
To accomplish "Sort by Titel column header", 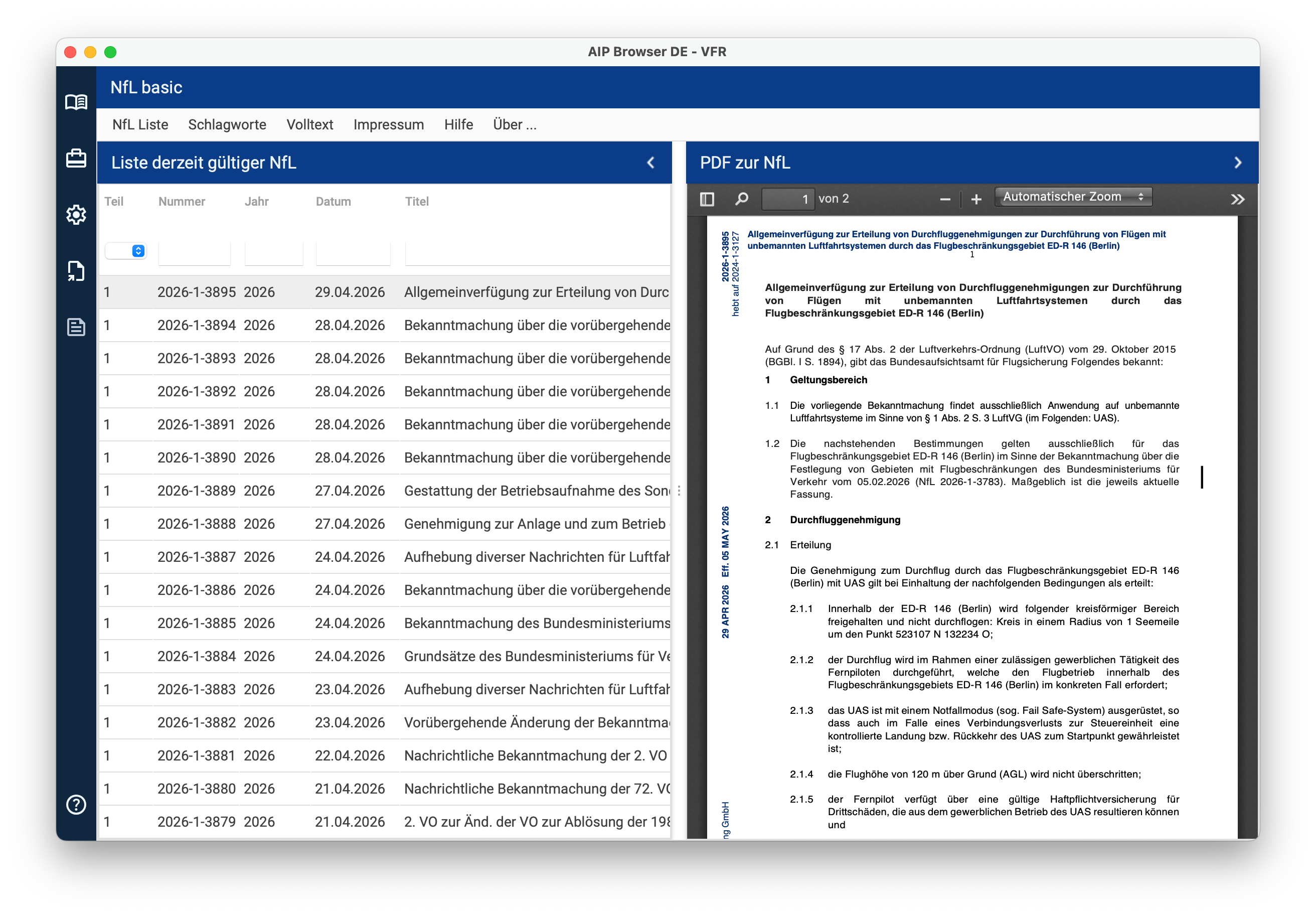I will tap(417, 201).
